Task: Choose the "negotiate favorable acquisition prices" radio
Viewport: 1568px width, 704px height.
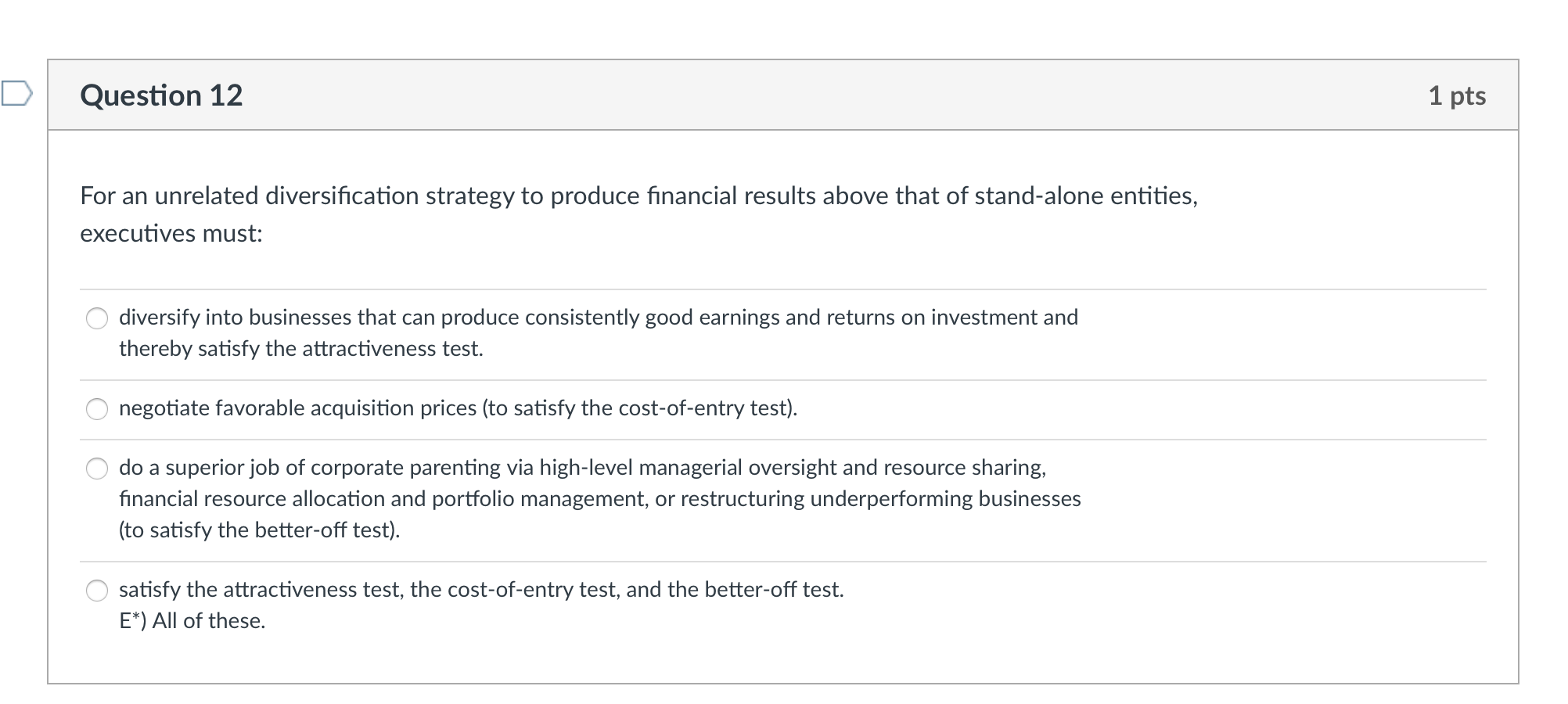Action: [97, 409]
